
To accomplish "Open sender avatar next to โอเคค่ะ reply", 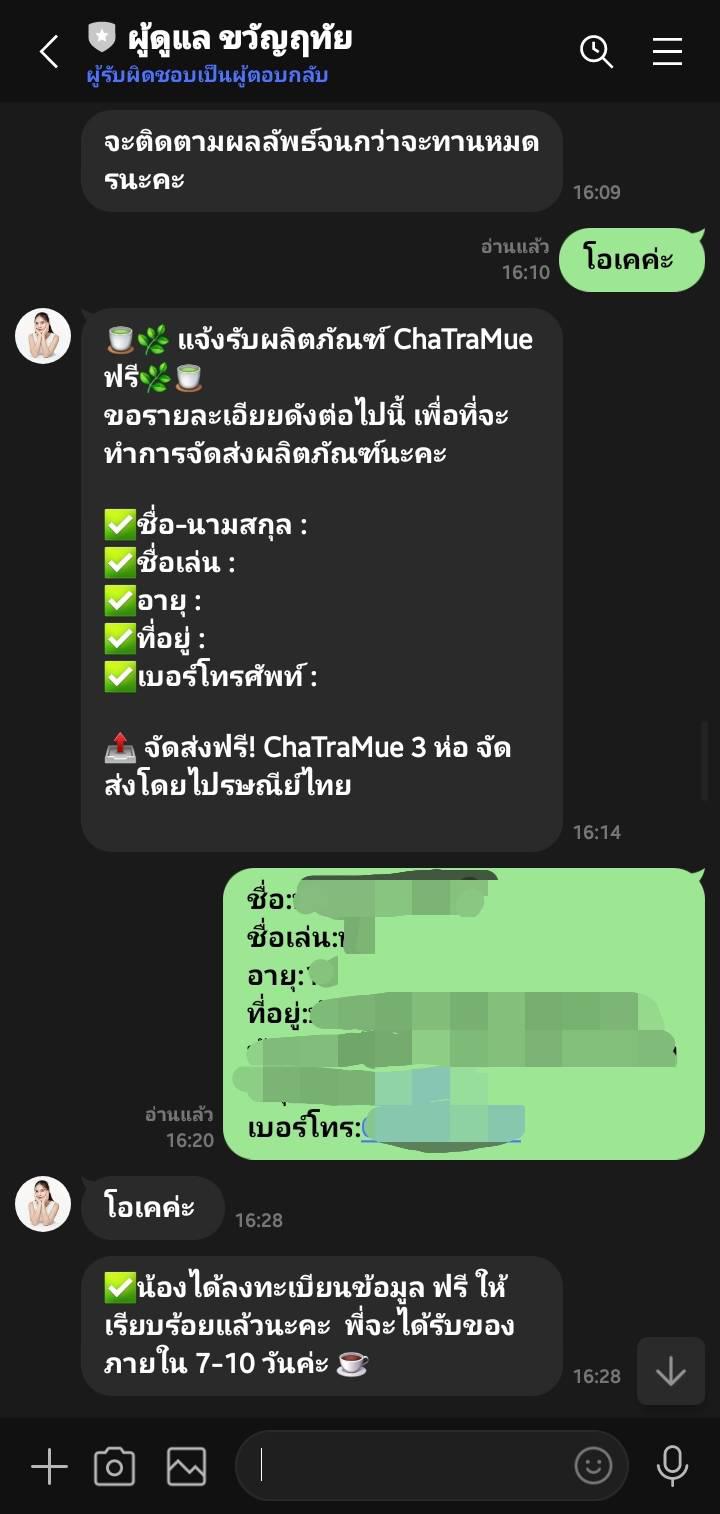I will pos(43,1204).
